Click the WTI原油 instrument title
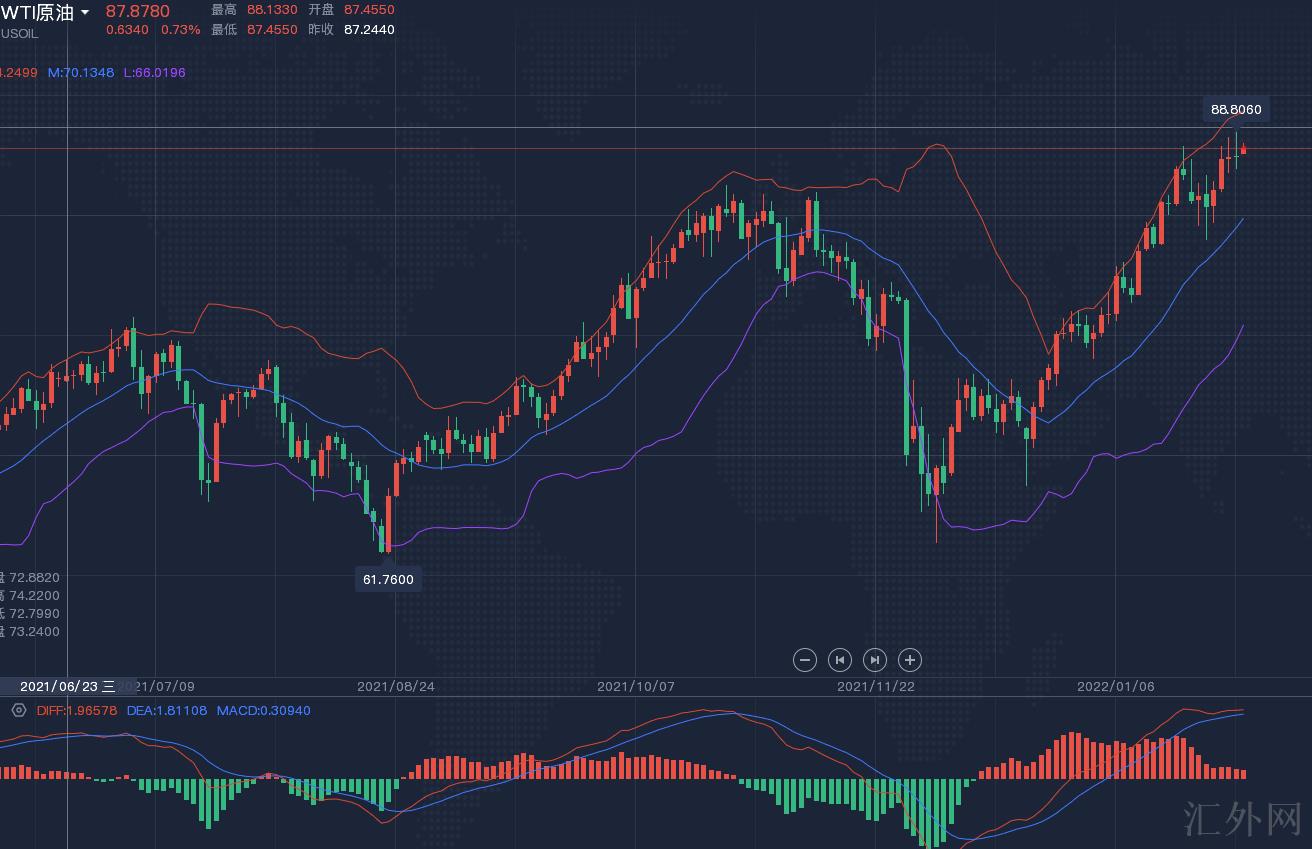 [x=37, y=13]
